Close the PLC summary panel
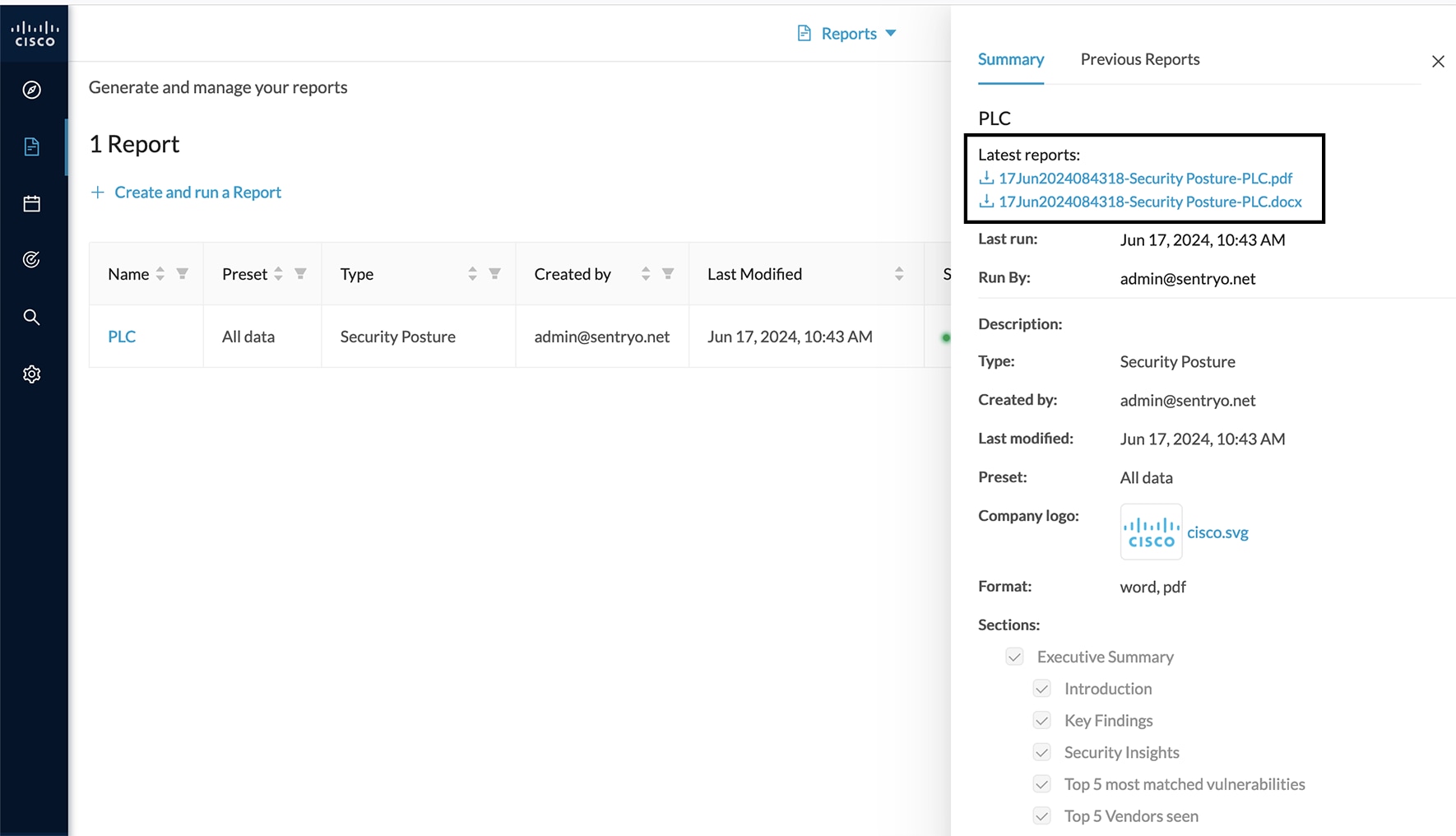The image size is (1456, 836). click(1438, 61)
